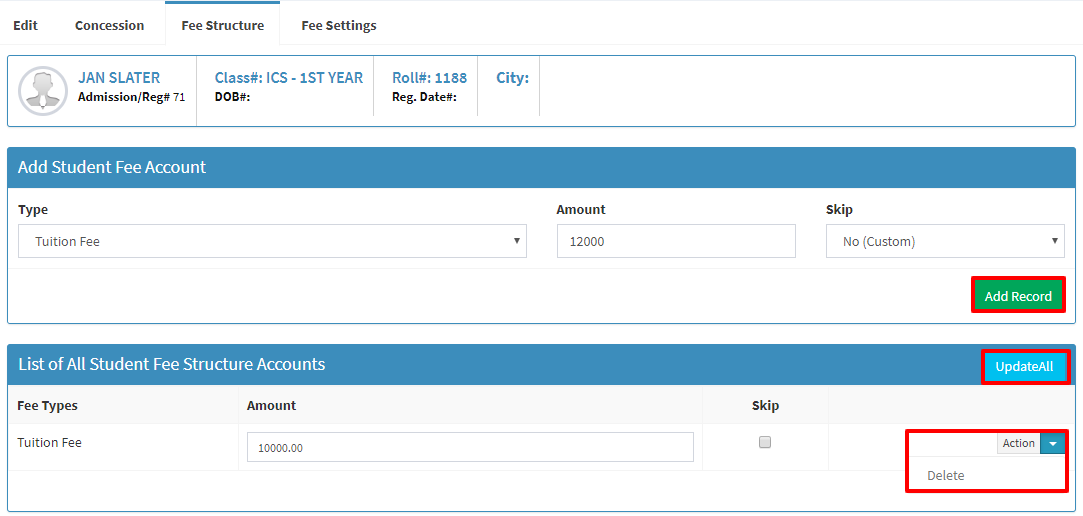Click the student avatar profile icon
The width and height of the screenshot is (1083, 516).
coord(43,90)
